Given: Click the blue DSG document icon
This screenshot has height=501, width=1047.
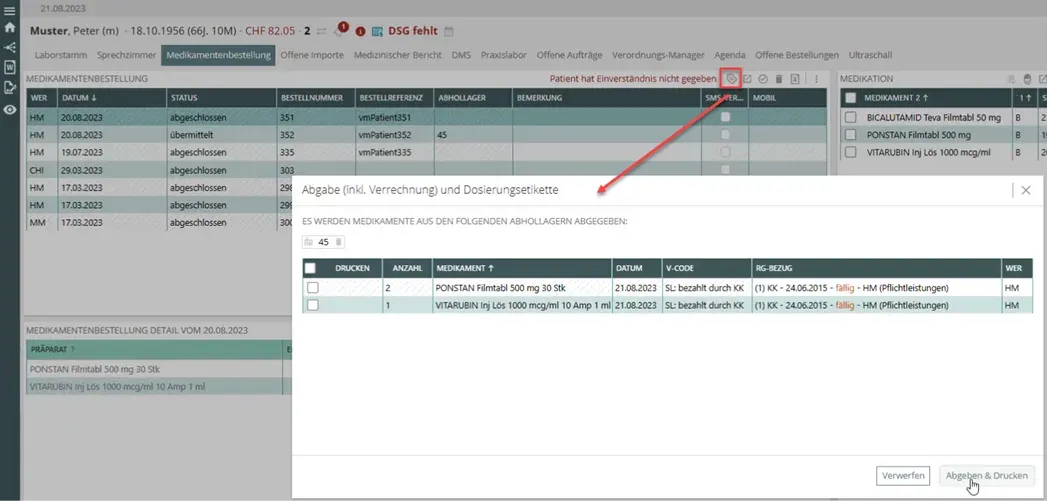Looking at the screenshot, I should [377, 31].
